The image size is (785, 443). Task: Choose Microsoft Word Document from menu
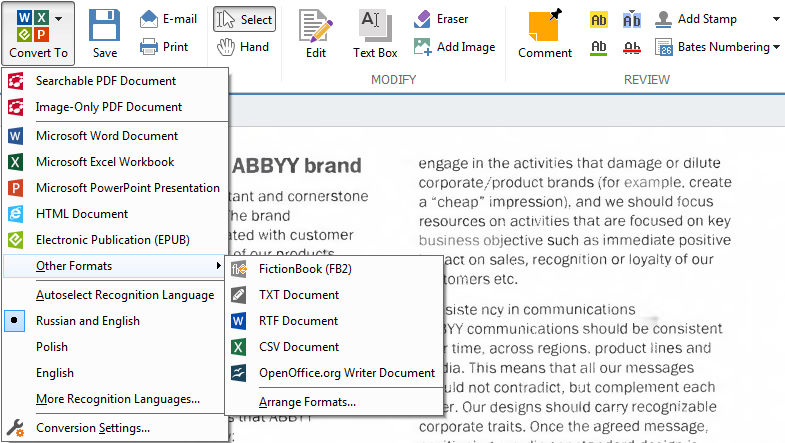tap(107, 136)
